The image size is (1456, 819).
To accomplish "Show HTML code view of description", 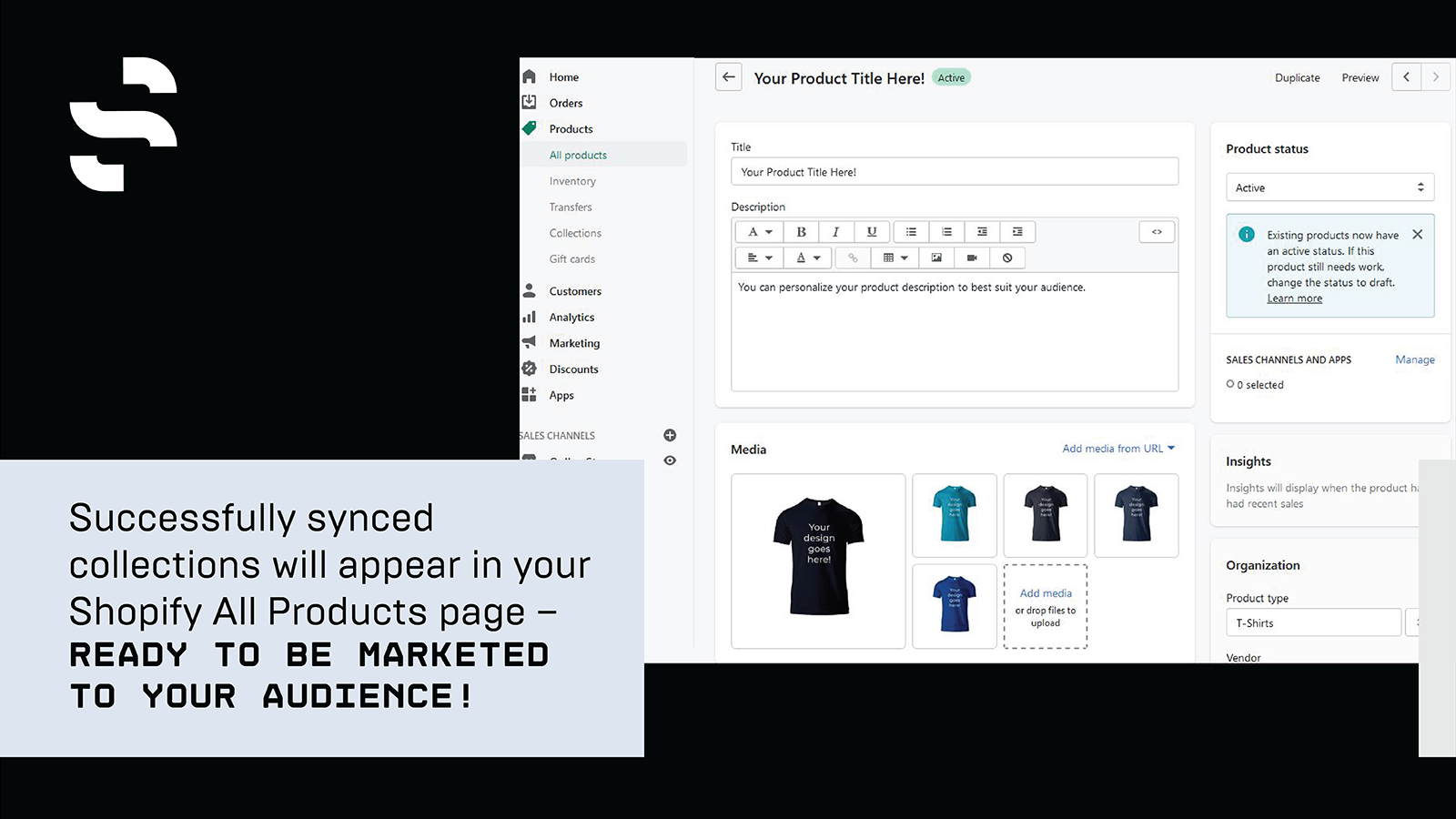I will (x=1157, y=232).
